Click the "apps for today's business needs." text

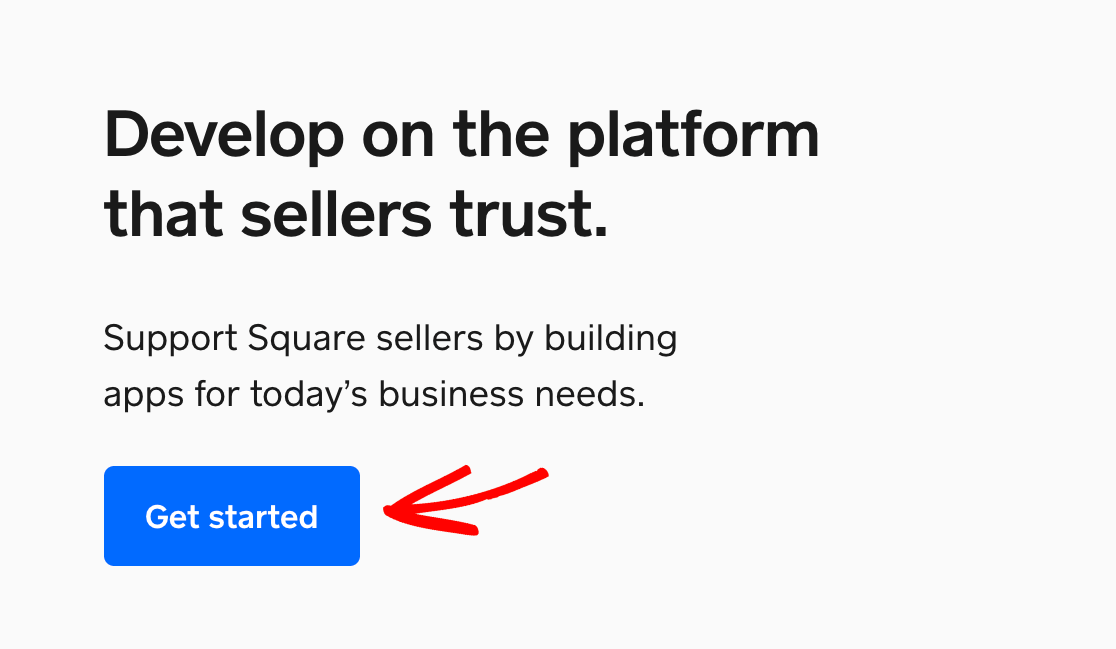[374, 394]
